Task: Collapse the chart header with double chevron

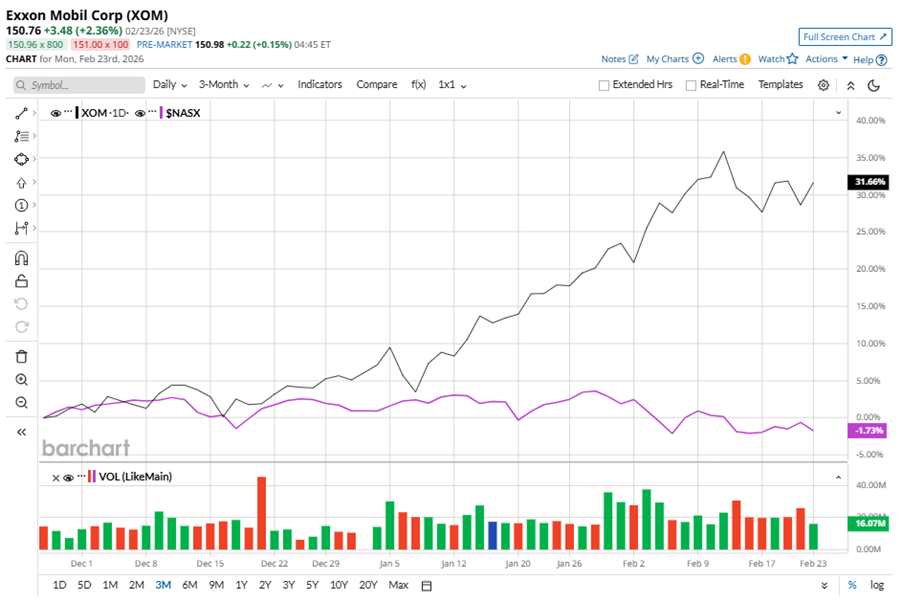Action: click(x=850, y=86)
